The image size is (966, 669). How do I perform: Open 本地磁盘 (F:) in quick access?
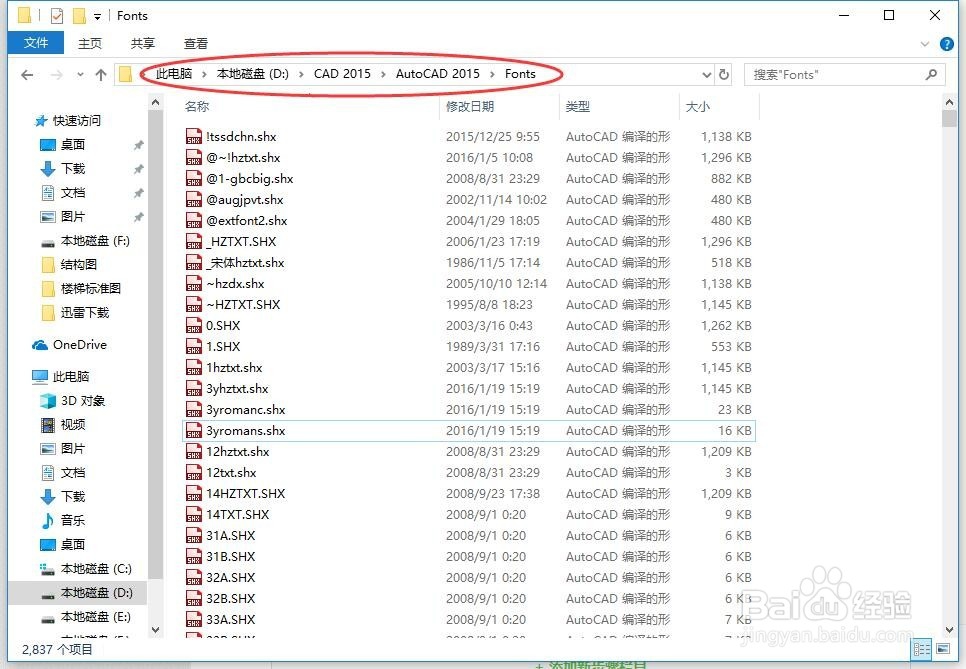pos(95,240)
